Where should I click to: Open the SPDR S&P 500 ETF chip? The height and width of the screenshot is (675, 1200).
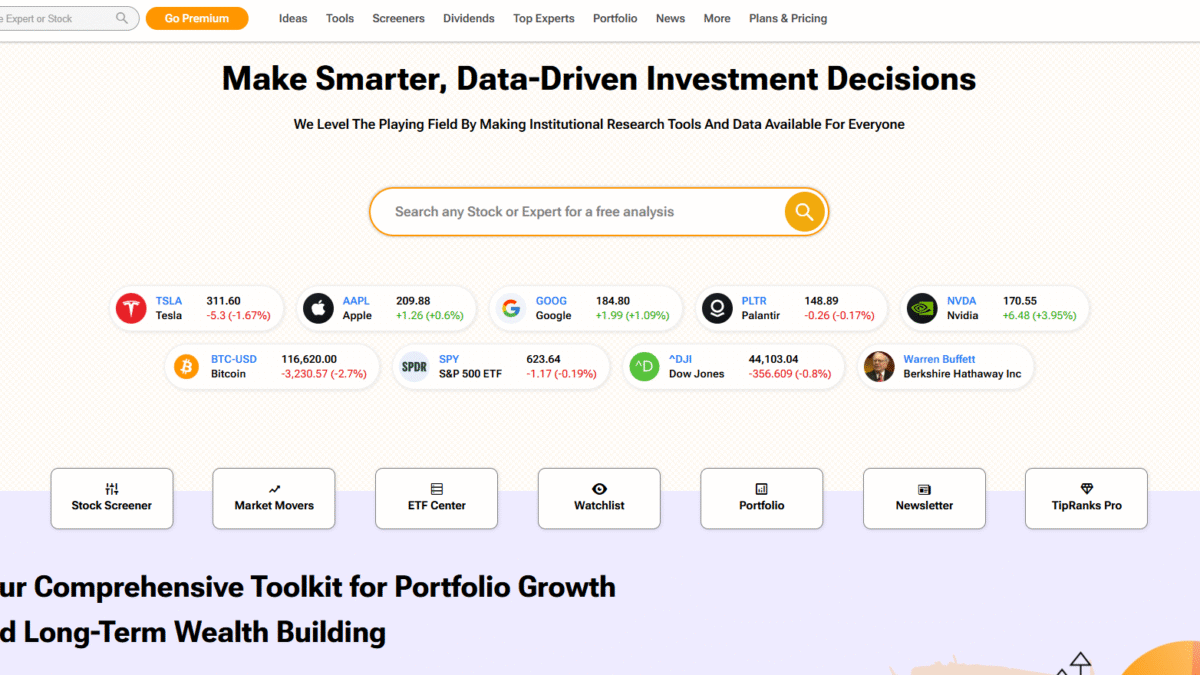click(x=501, y=366)
